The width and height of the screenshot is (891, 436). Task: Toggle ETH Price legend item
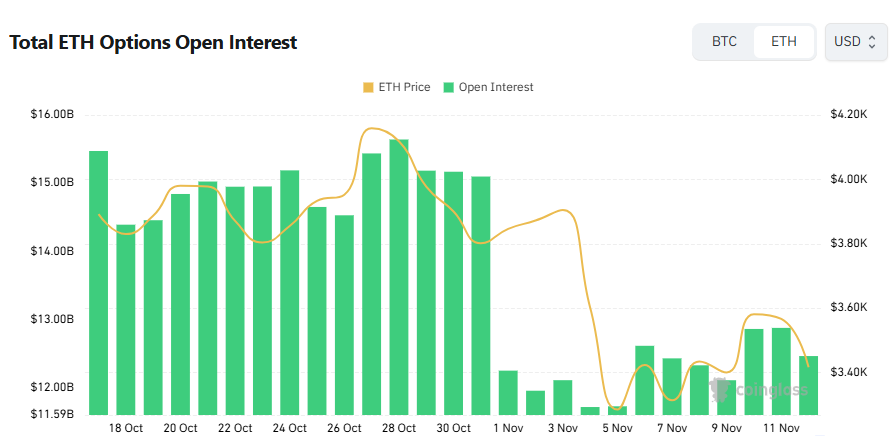tap(396, 87)
